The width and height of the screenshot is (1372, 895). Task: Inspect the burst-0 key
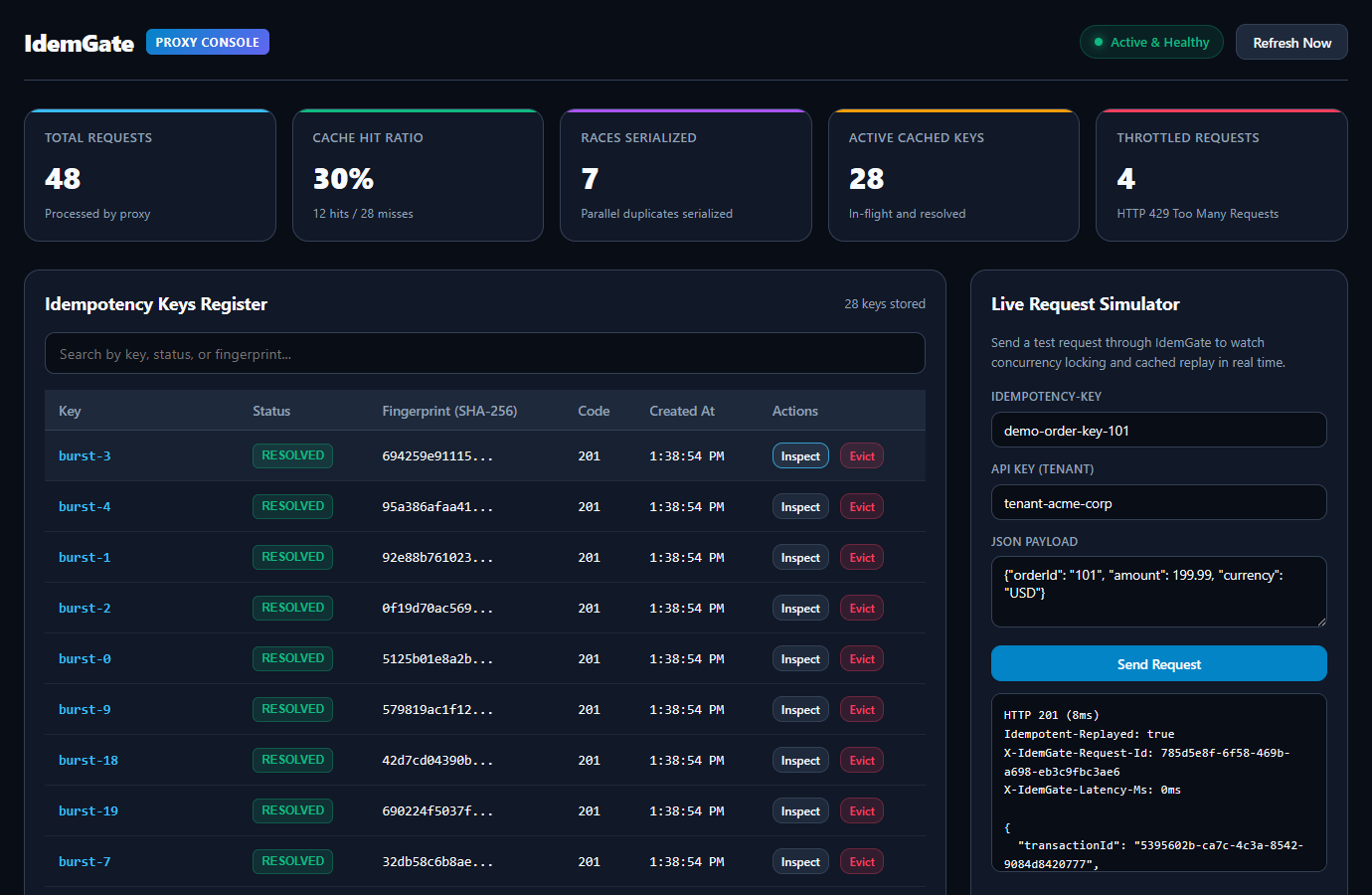click(x=800, y=658)
